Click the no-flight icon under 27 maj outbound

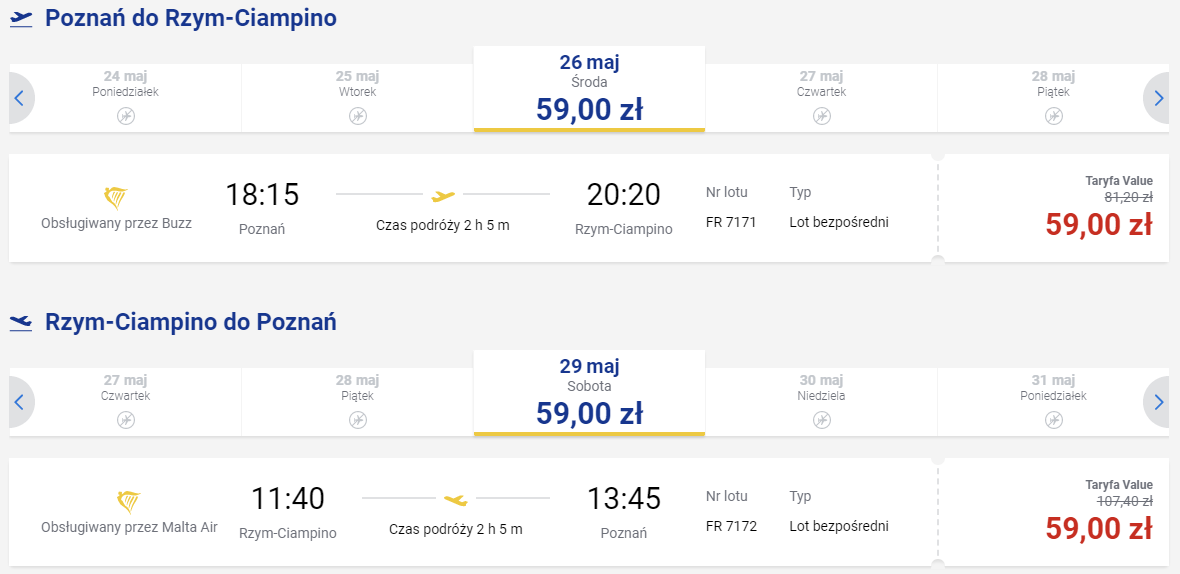click(x=822, y=116)
